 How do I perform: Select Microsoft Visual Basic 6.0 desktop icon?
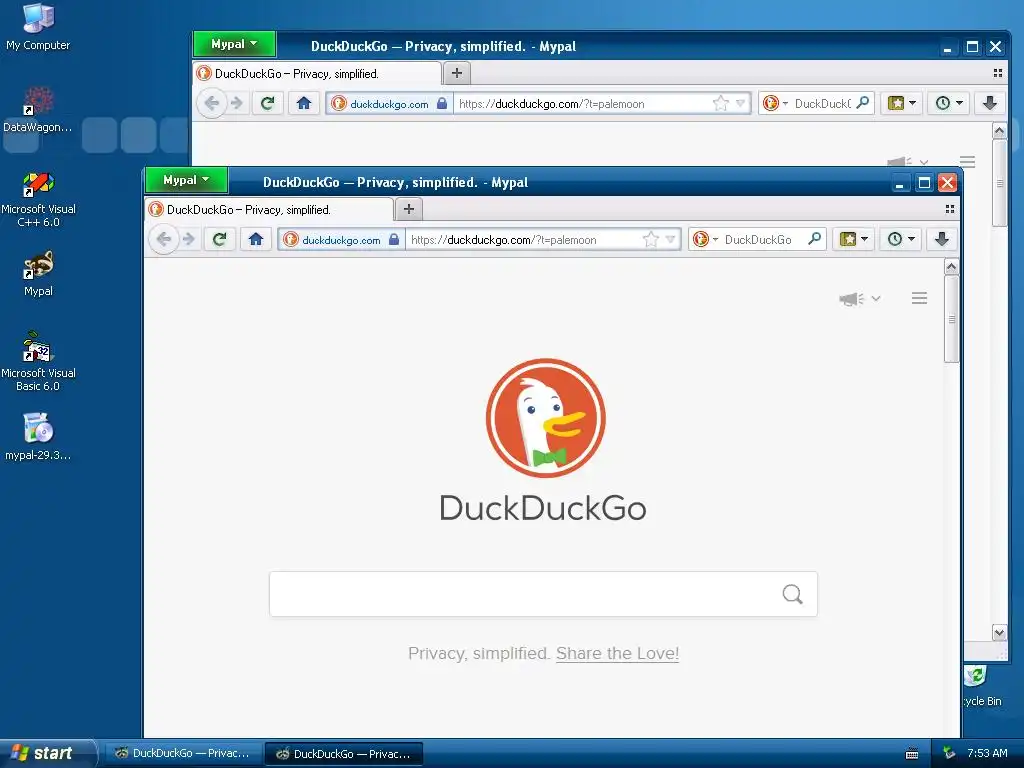click(x=38, y=361)
